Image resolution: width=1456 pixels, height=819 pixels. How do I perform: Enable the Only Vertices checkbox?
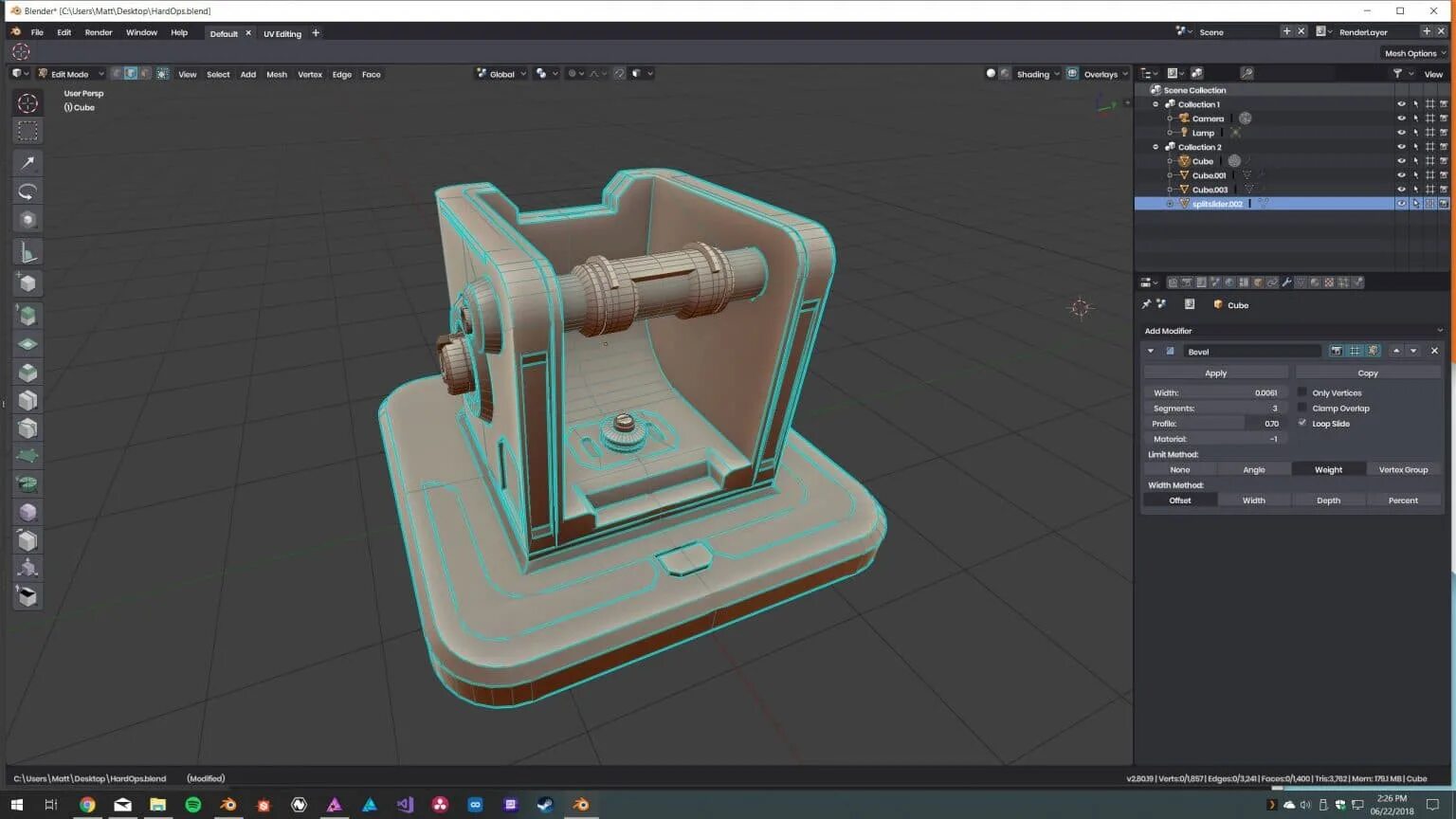[x=1302, y=392]
